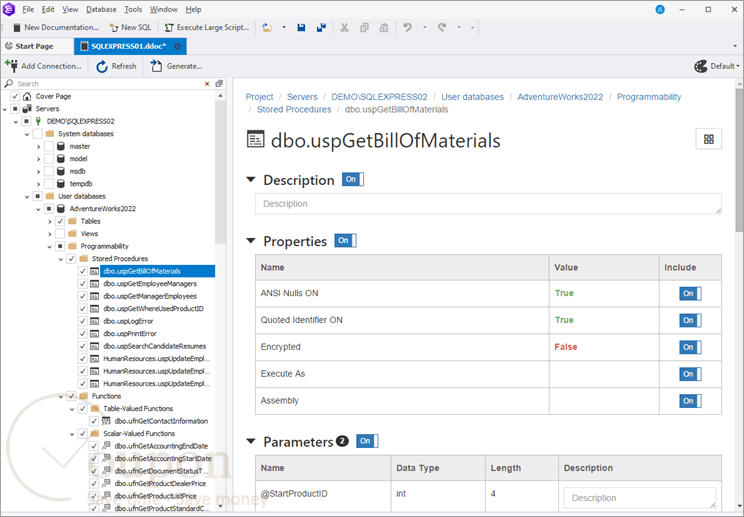This screenshot has height=517, width=744.
Task: Click the main content vertical scrollbar
Action: point(739,159)
